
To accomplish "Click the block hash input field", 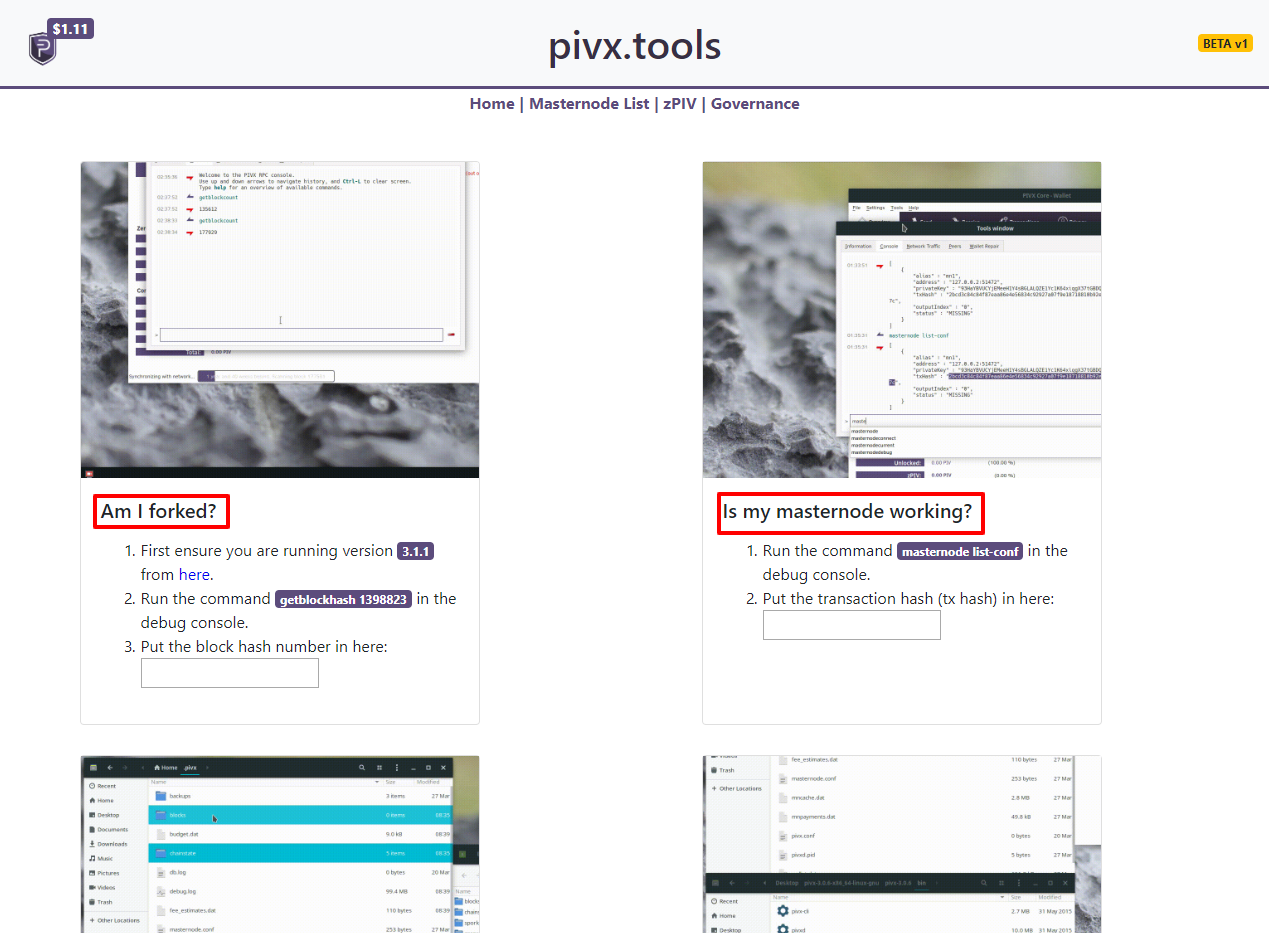I will [x=230, y=673].
